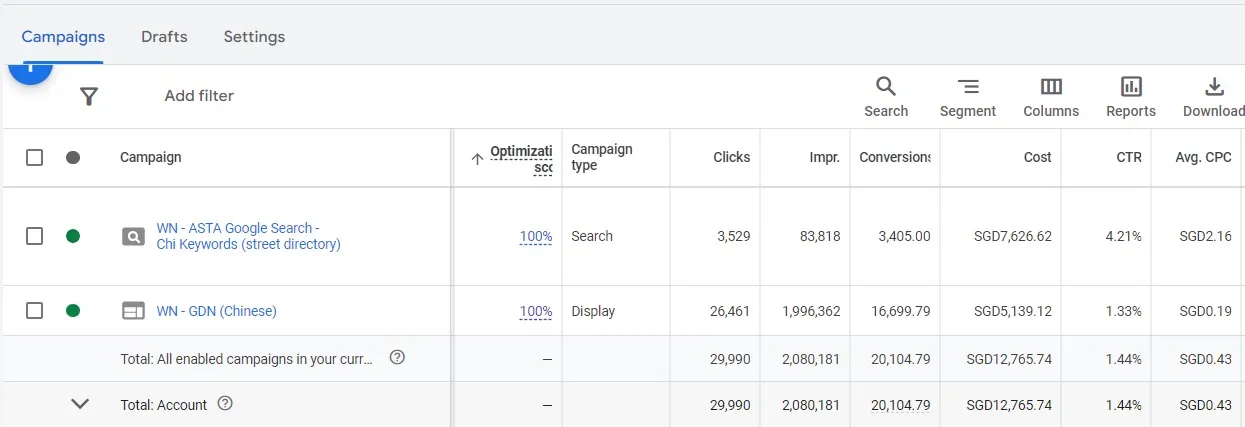This screenshot has height=427, width=1245.
Task: Check the WN - GDN (Chinese) row checkbox
Action: pos(35,311)
